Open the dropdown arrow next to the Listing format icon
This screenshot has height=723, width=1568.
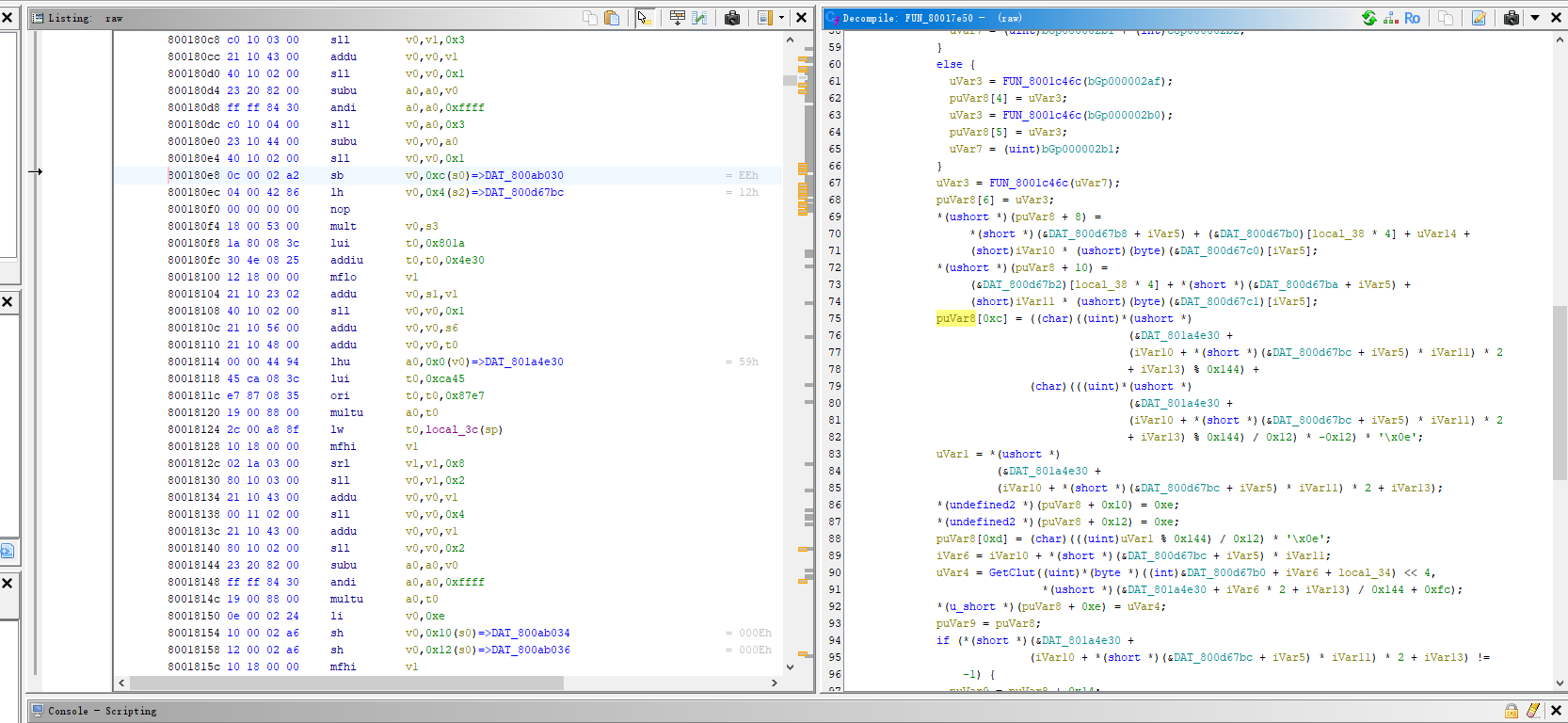(781, 18)
